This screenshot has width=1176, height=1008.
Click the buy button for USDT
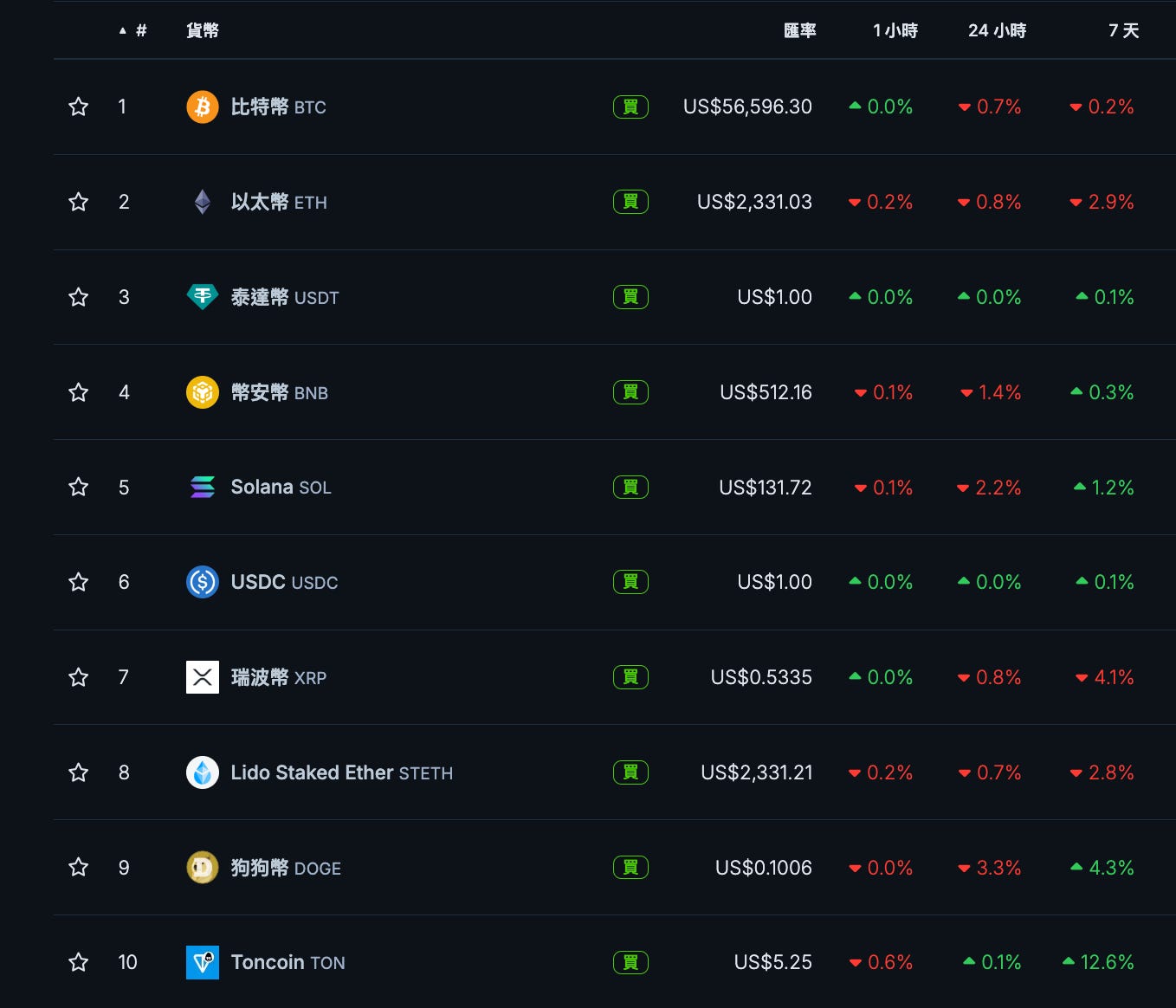pyautogui.click(x=630, y=297)
